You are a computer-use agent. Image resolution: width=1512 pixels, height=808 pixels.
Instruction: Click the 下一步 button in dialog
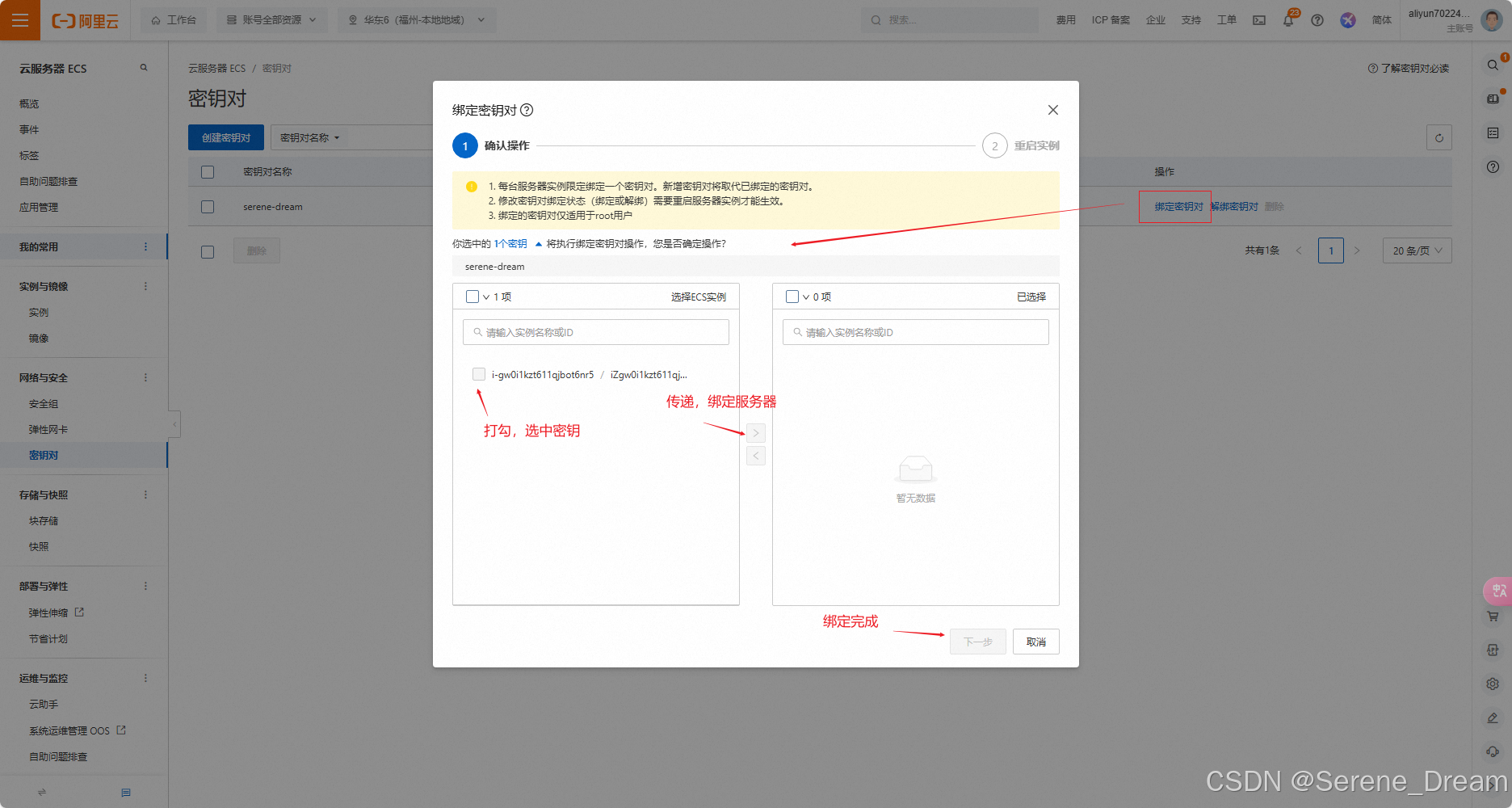pos(978,642)
